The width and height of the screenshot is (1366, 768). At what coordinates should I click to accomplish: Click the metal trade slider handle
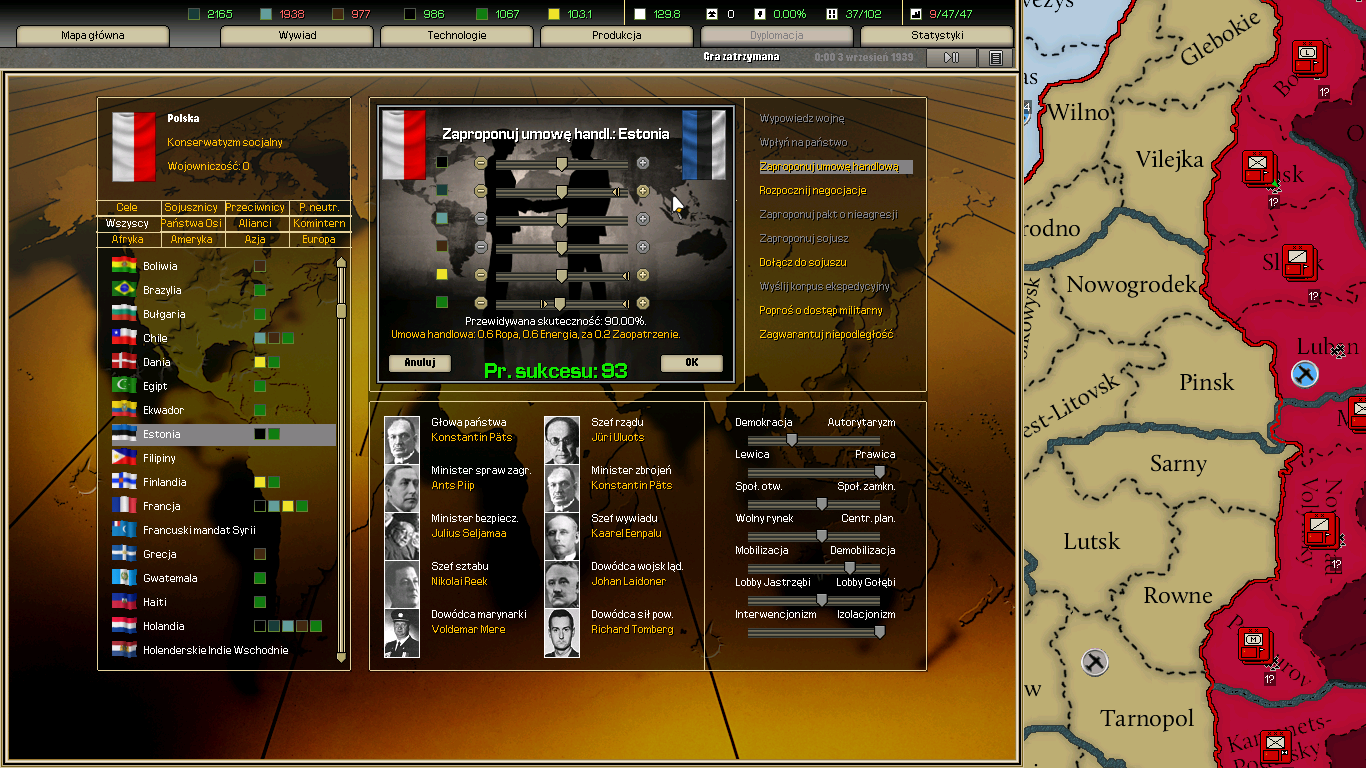561,219
